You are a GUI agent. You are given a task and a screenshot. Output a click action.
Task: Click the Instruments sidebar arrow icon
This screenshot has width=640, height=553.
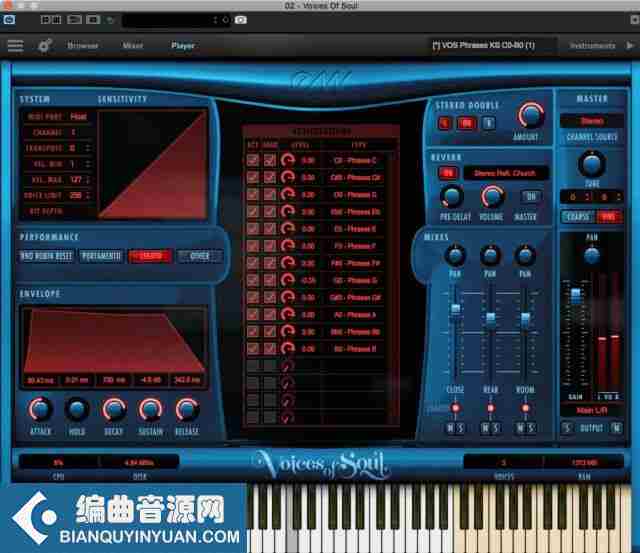[x=630, y=45]
